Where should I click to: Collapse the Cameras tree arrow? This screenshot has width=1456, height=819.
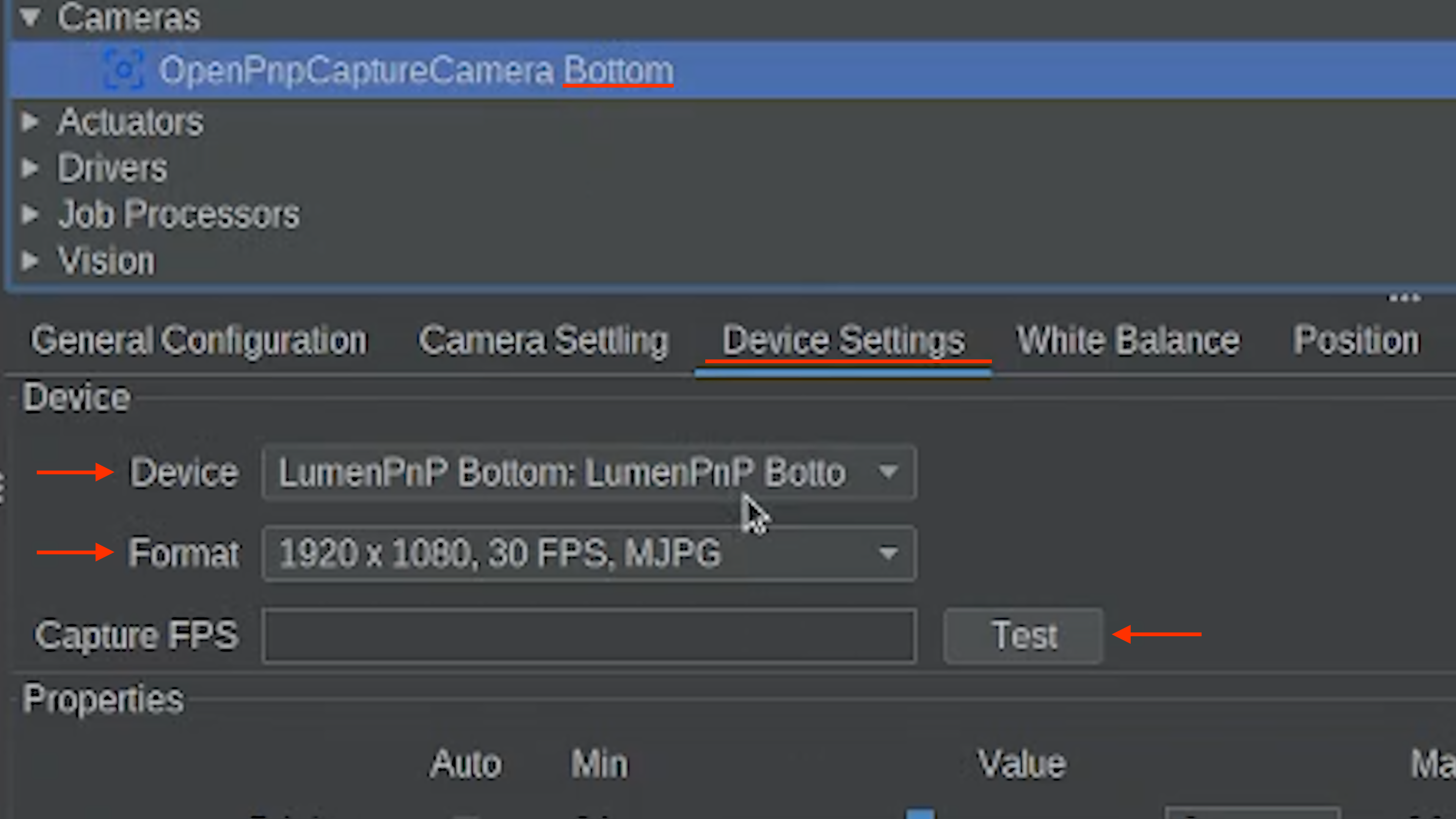click(x=30, y=17)
